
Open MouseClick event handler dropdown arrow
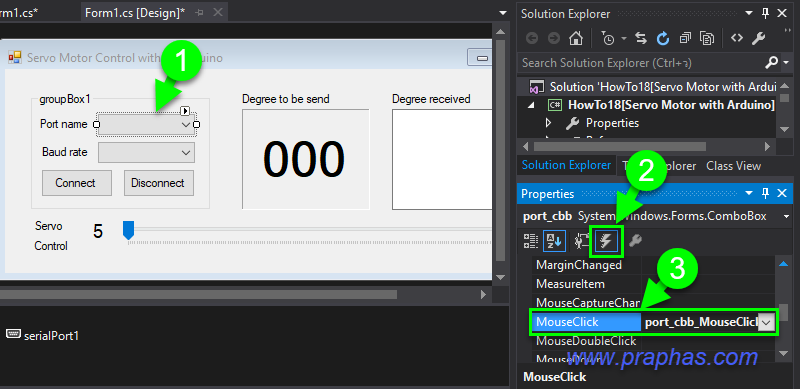pyautogui.click(x=767, y=323)
